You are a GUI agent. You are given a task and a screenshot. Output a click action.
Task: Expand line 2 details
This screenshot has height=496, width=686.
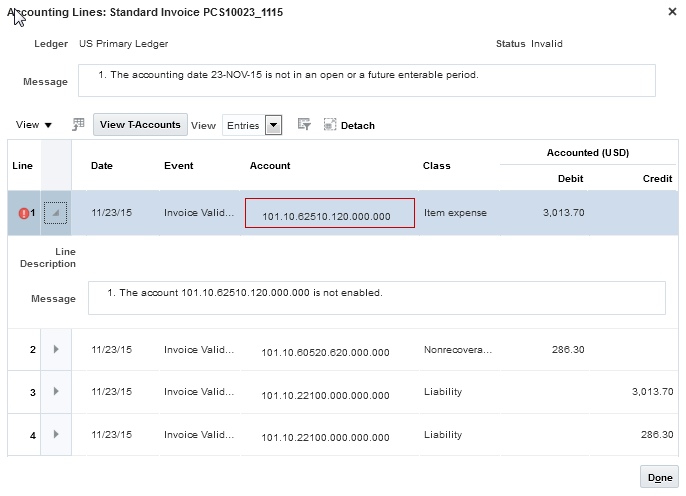pos(56,349)
